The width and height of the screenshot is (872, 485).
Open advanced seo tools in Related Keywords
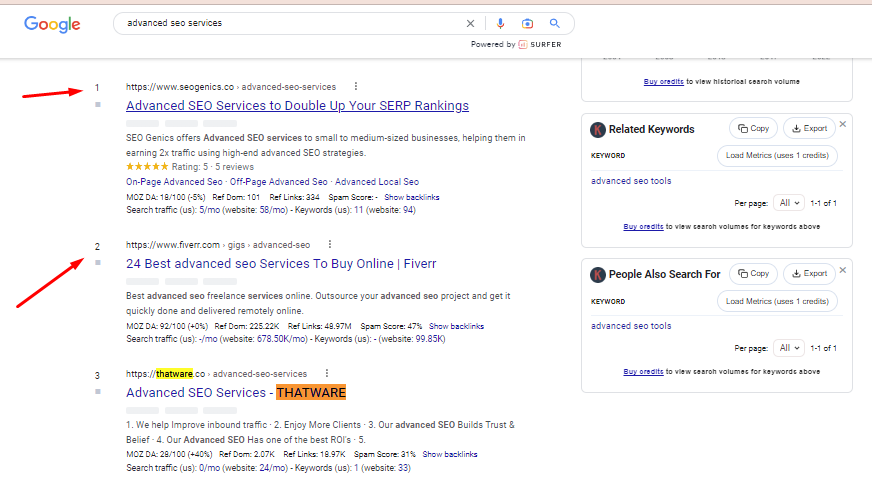pyautogui.click(x=631, y=181)
